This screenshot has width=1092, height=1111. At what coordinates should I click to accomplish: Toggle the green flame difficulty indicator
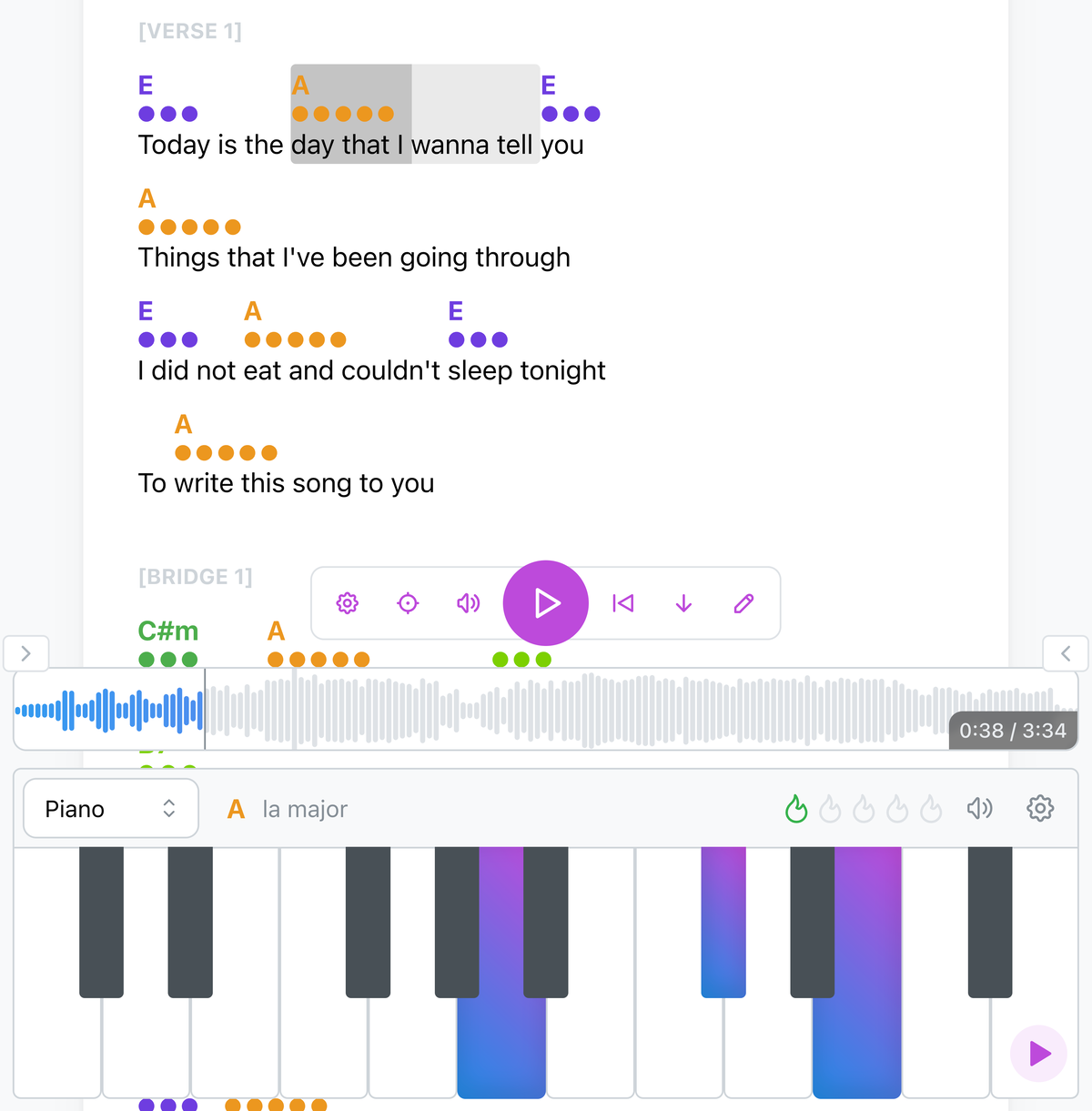pyautogui.click(x=796, y=808)
